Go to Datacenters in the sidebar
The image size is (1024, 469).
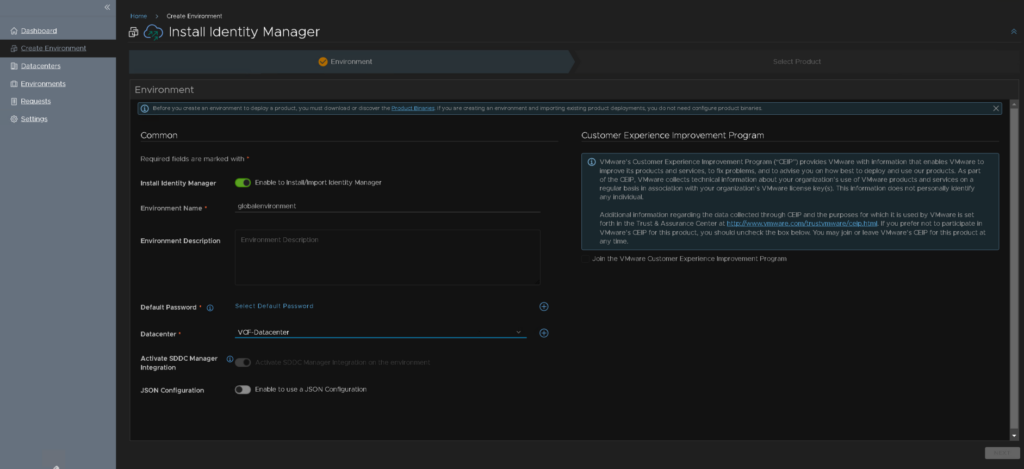pos(40,66)
